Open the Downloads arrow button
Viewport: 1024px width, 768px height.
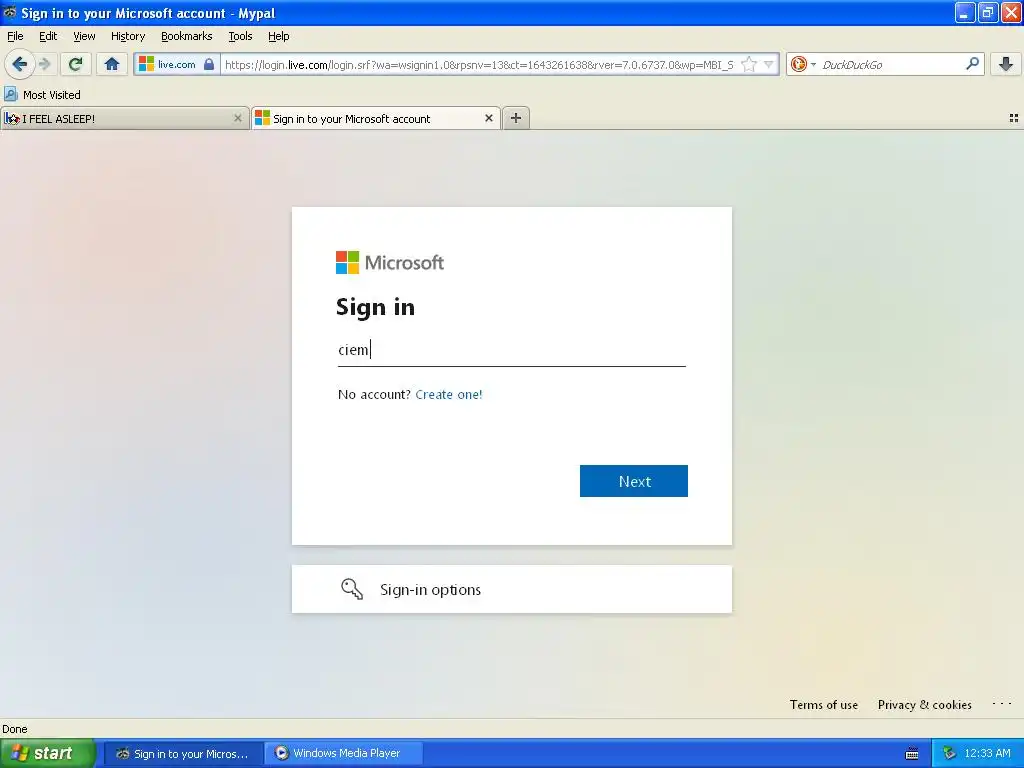[1006, 64]
